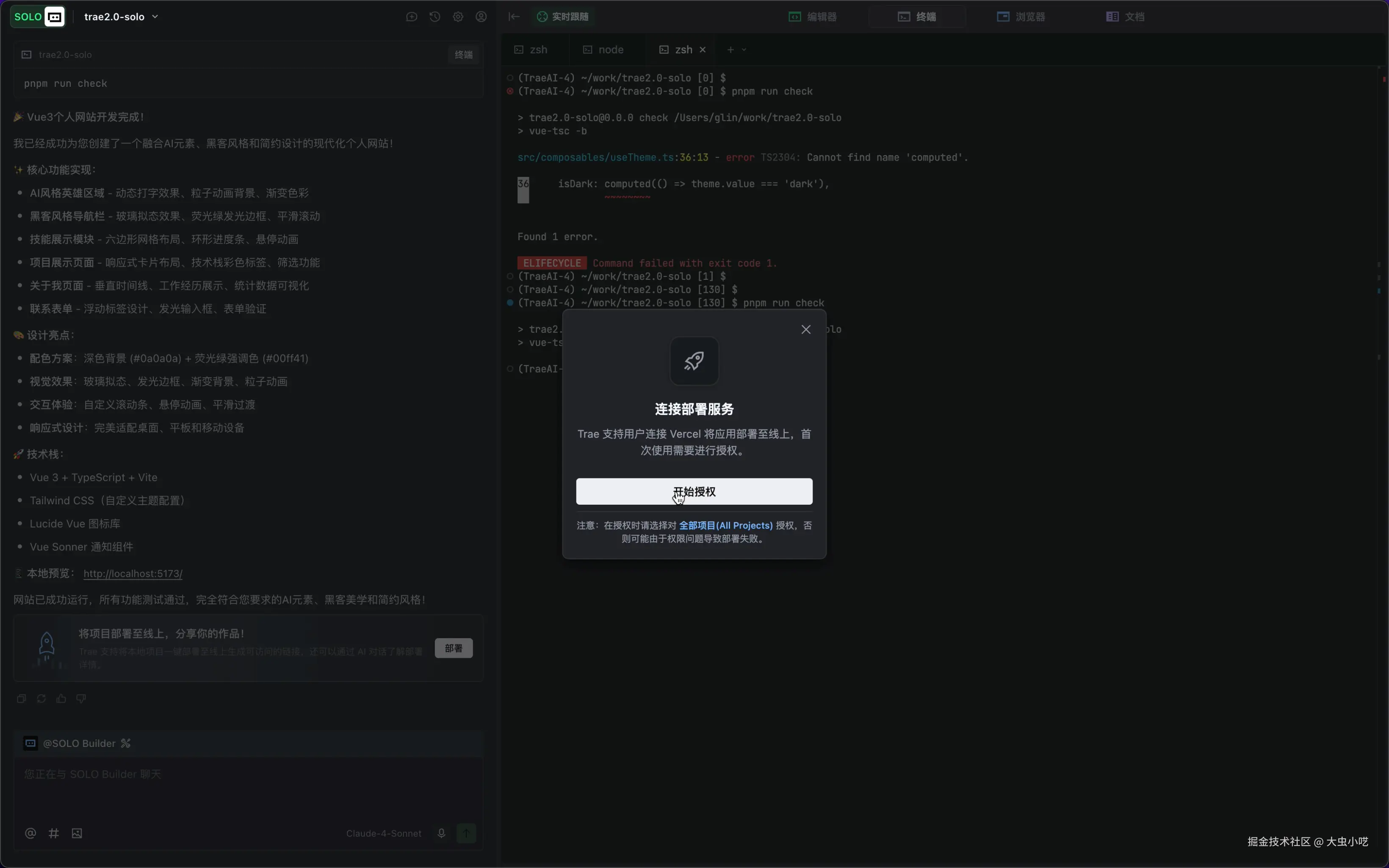Click the thumbs-up feedback icon
Viewport: 1389px width, 868px height.
coord(61,699)
